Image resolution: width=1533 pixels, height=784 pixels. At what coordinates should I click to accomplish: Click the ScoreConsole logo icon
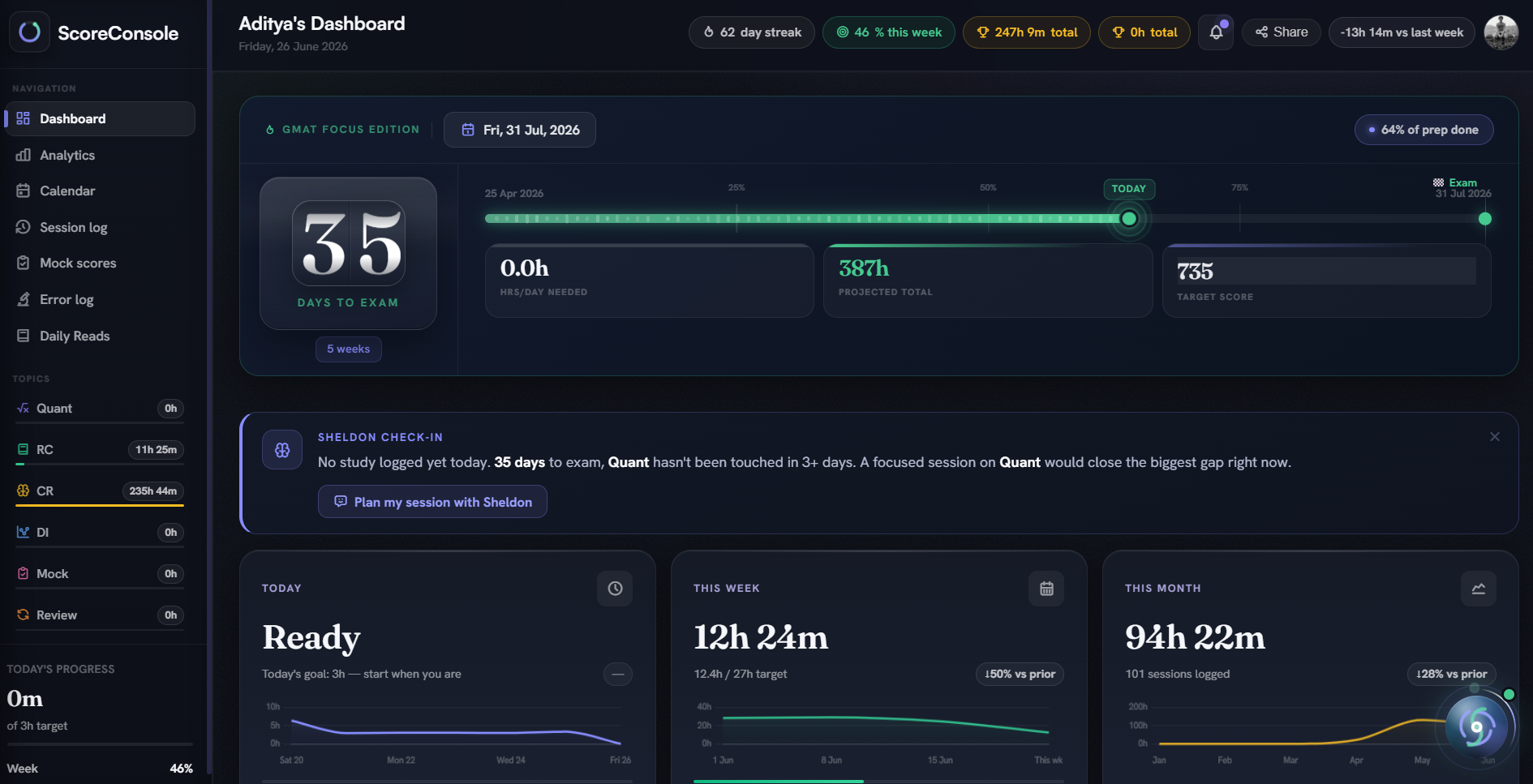pos(30,32)
